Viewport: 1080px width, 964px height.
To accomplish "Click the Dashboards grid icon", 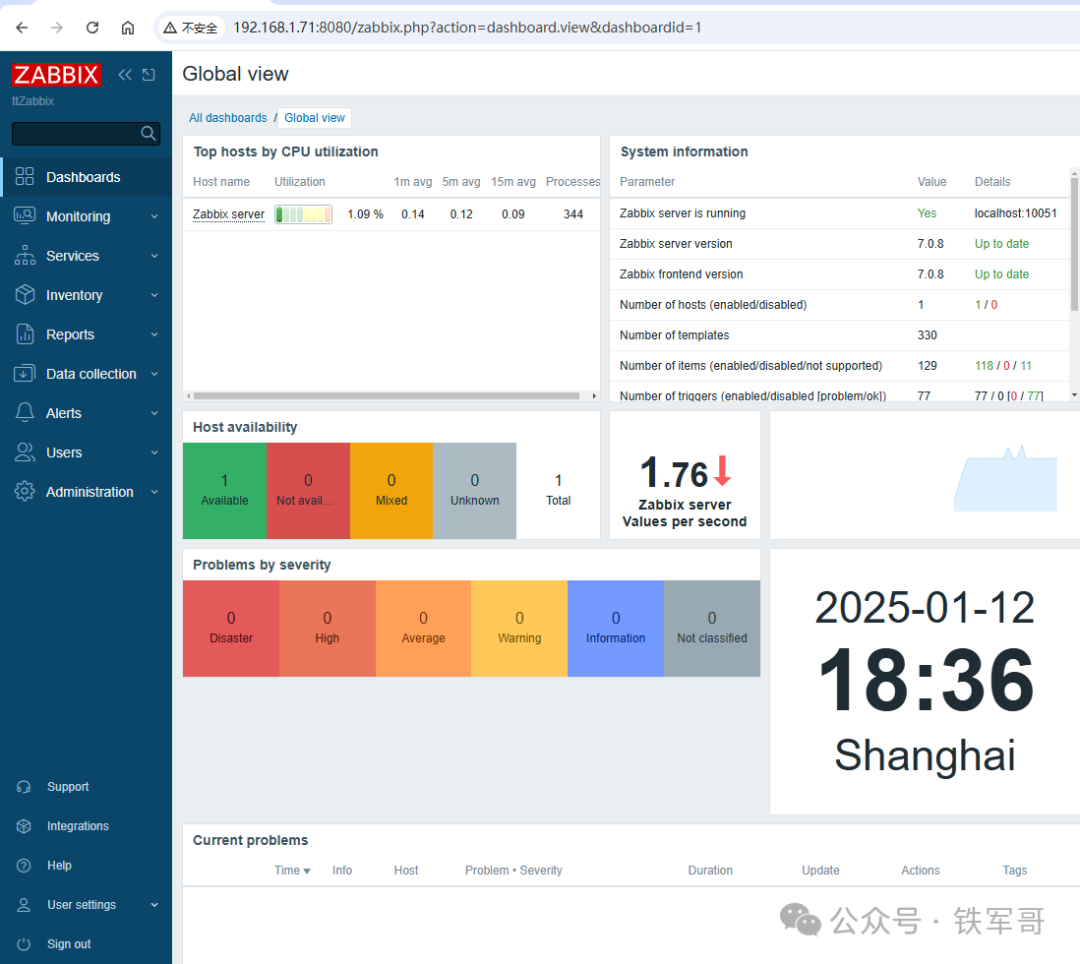I will coord(24,176).
